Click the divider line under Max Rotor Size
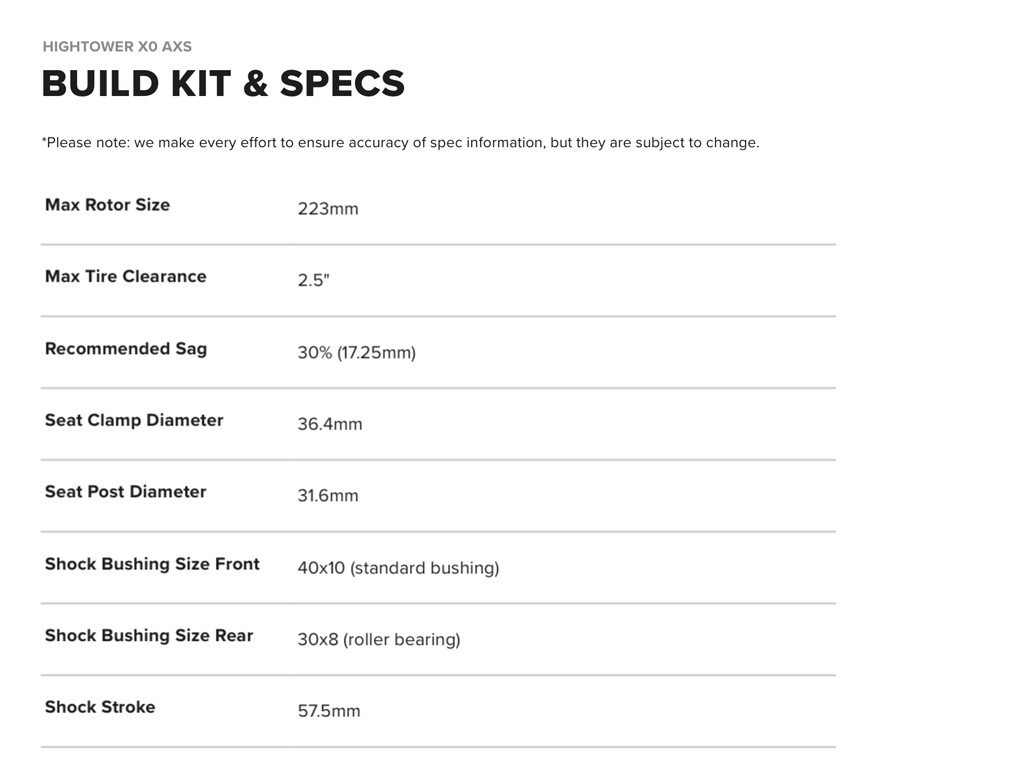1024x768 pixels. tap(437, 244)
